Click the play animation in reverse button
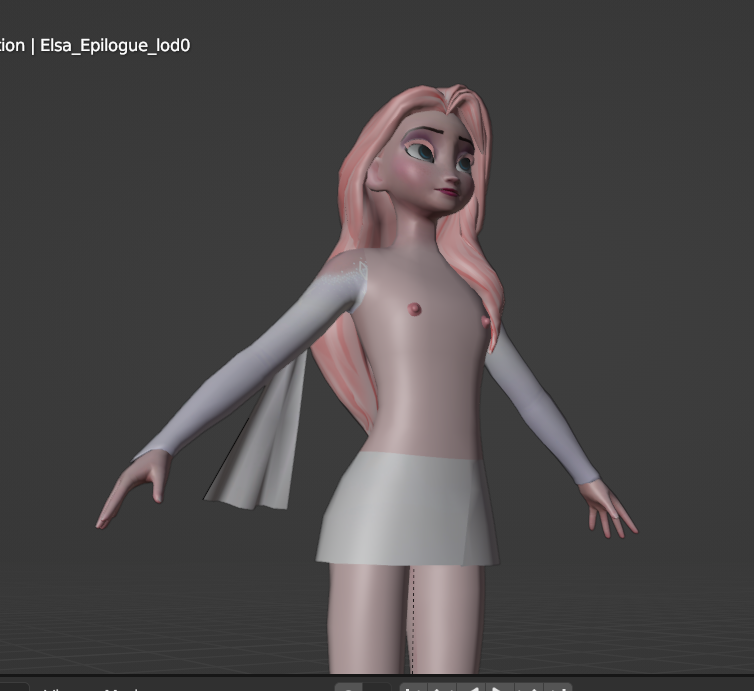This screenshot has width=754, height=691. point(471,687)
